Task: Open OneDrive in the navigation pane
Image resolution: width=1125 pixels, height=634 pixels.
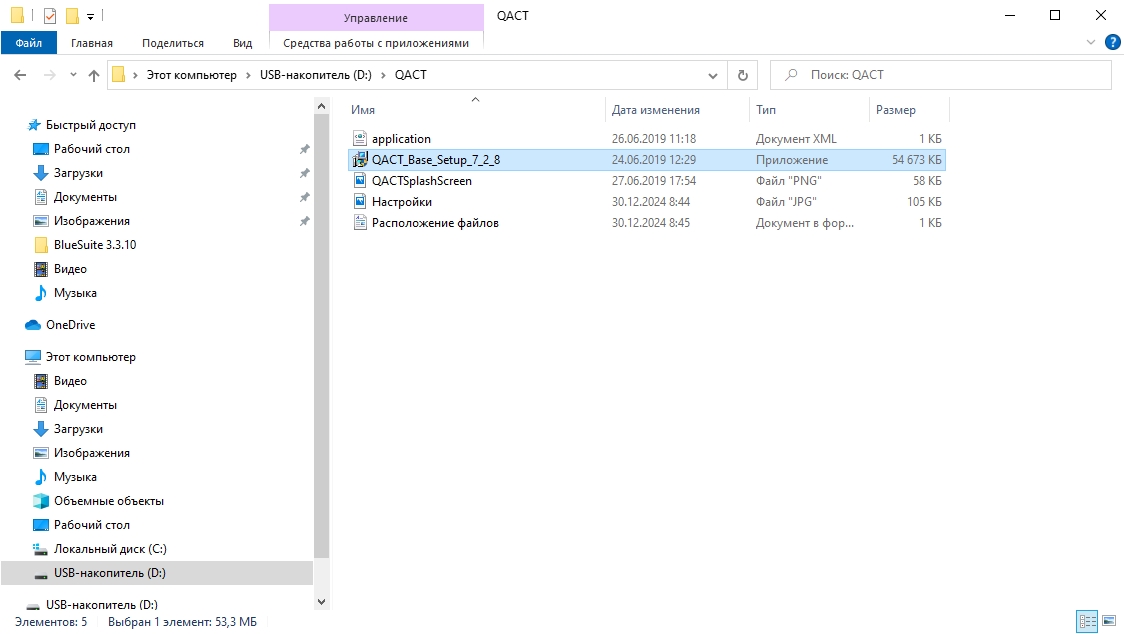Action: tap(70, 325)
